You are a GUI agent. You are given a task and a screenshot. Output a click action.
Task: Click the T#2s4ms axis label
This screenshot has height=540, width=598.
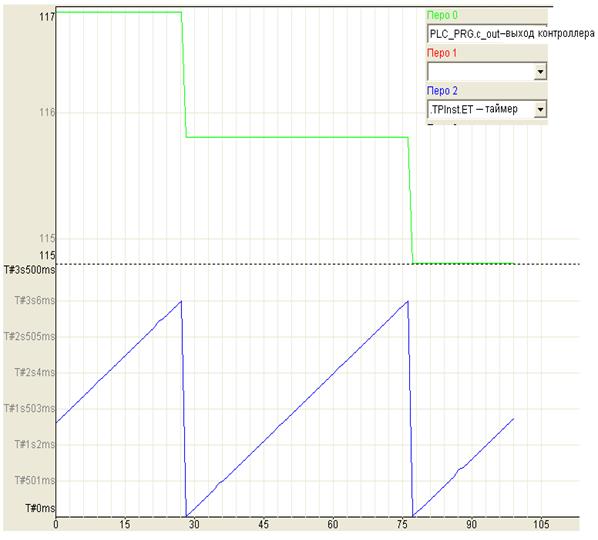(x=35, y=372)
